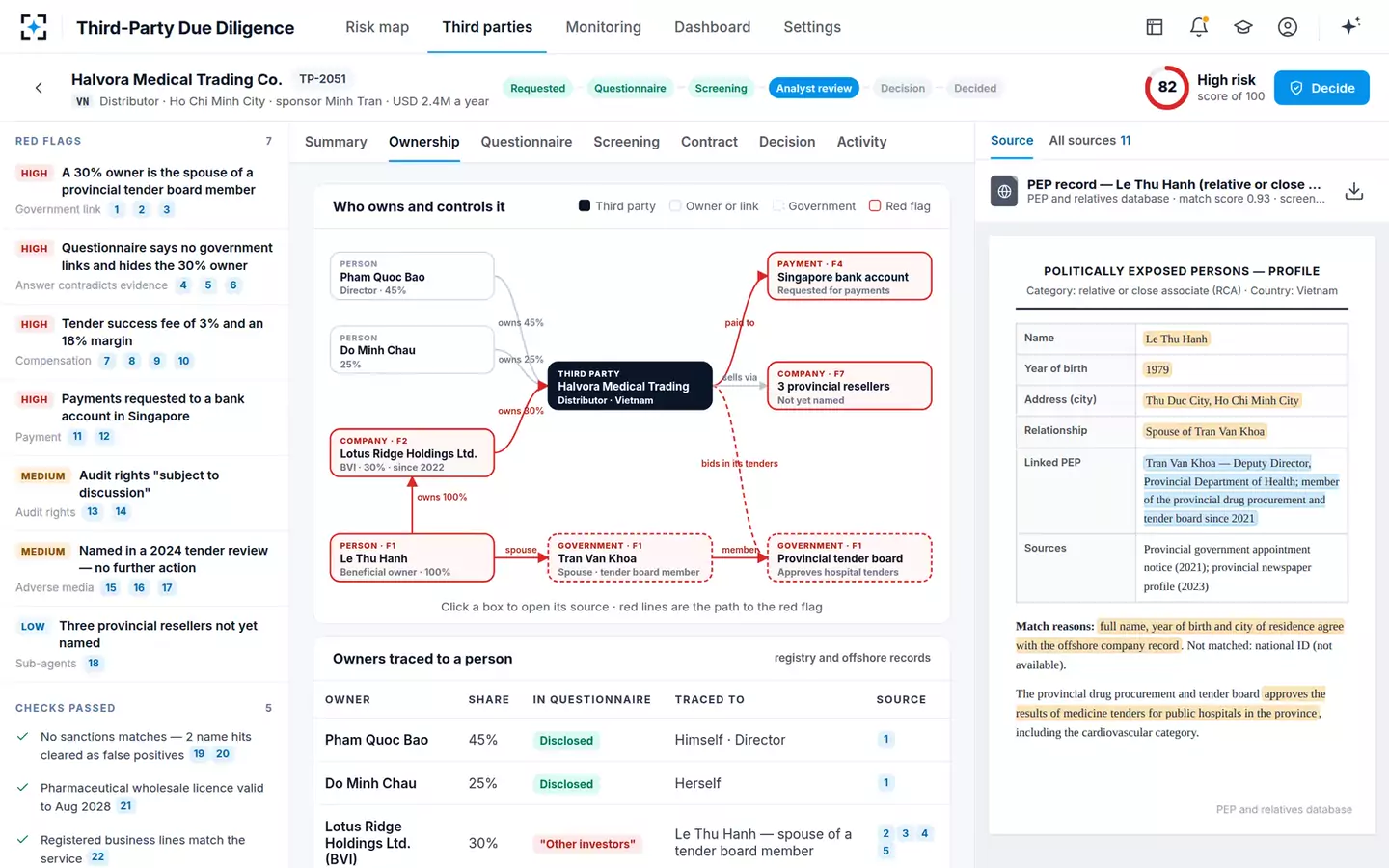This screenshot has height=868, width=1389.
Task: Open evidence reference 19 badge
Action: tap(199, 754)
